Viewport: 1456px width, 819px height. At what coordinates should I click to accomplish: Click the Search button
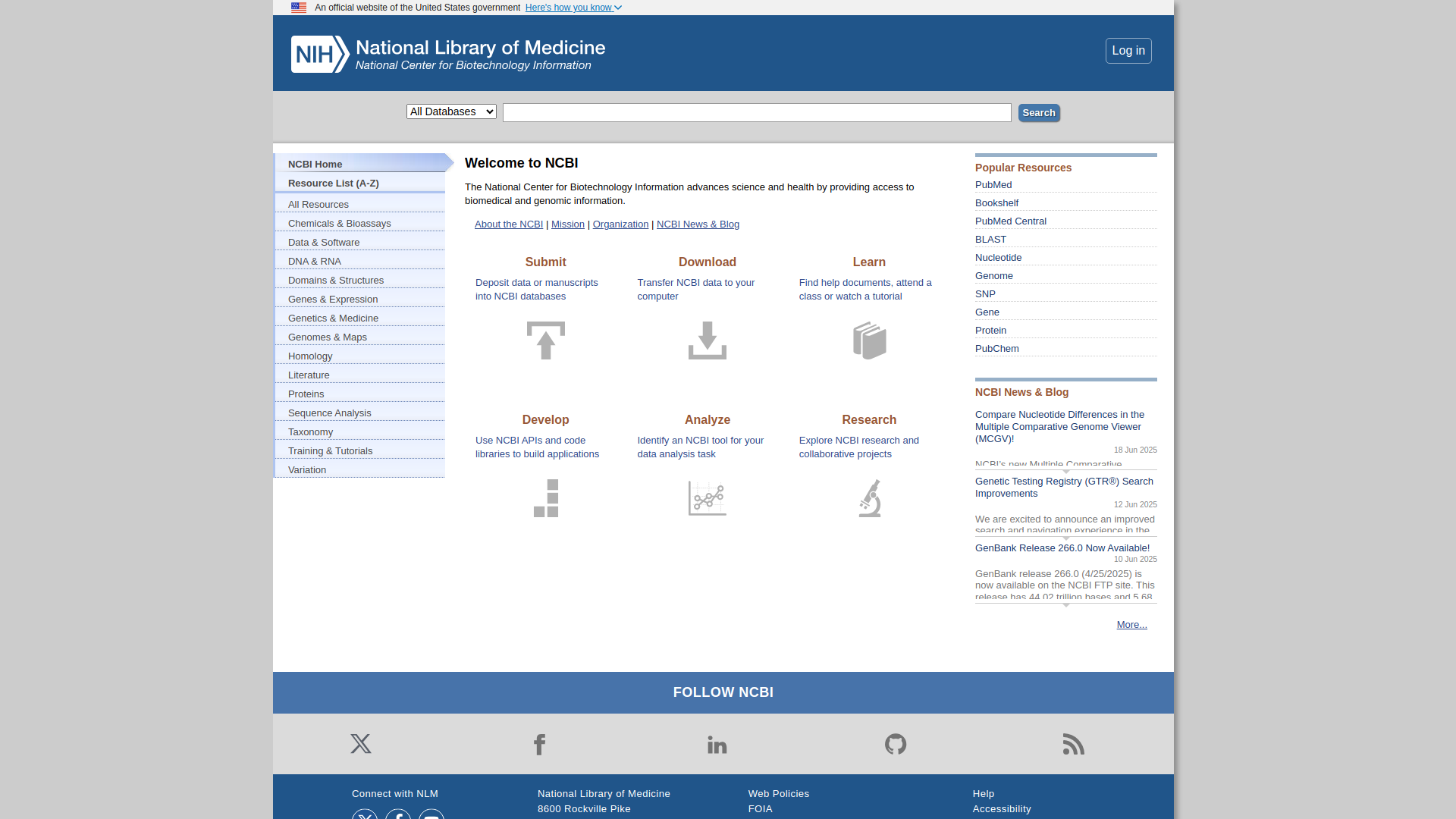pyautogui.click(x=1039, y=113)
